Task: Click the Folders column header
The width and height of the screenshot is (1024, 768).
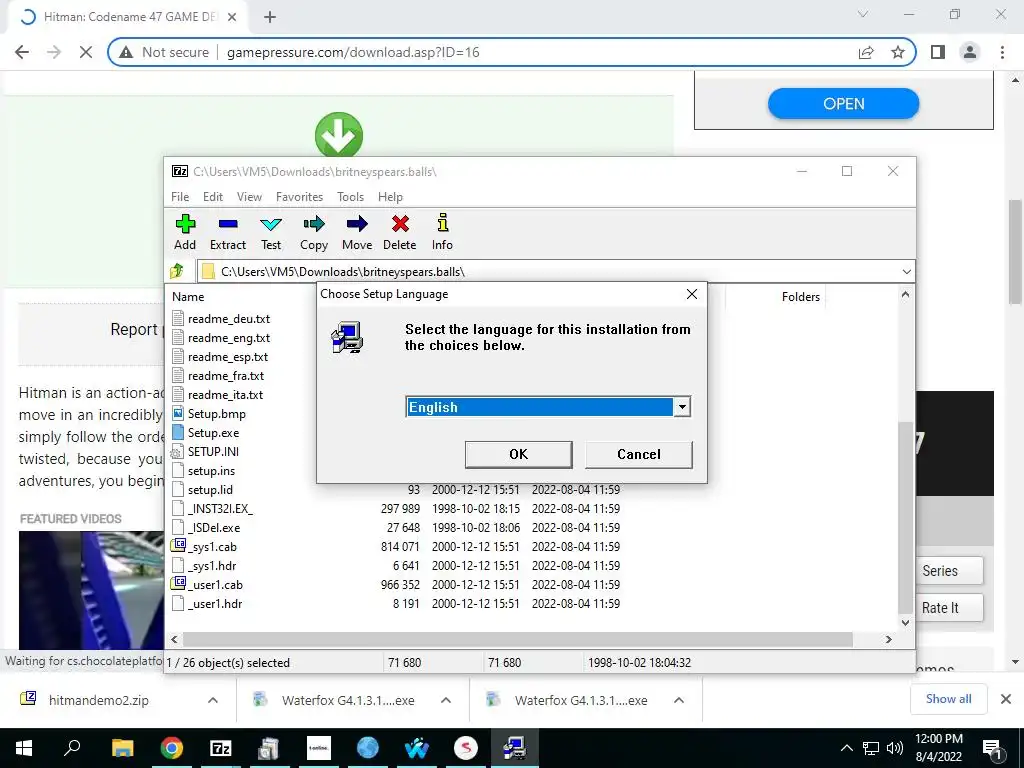Action: point(801,296)
